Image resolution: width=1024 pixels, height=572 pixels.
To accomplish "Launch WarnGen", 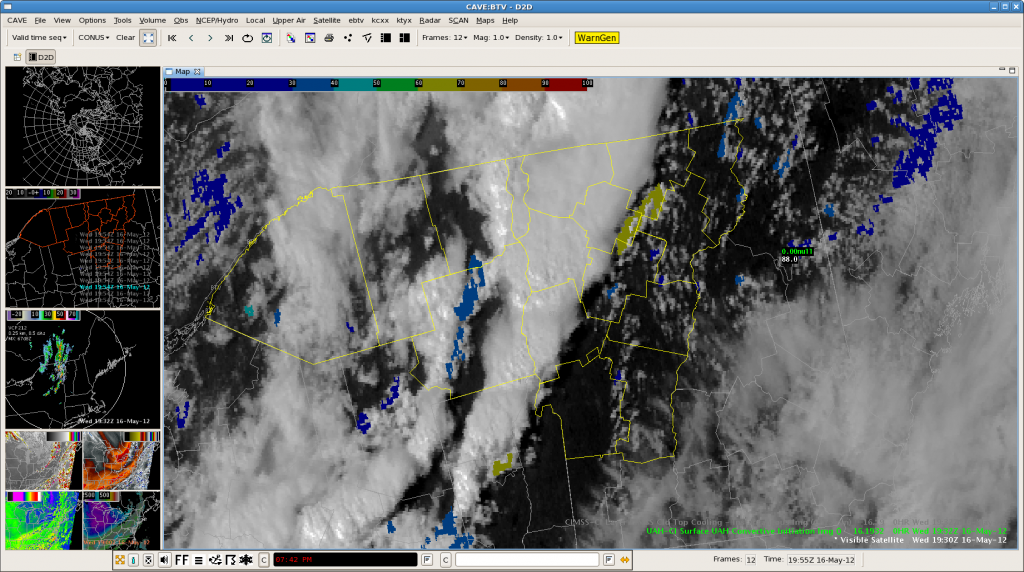I will (x=596, y=38).
